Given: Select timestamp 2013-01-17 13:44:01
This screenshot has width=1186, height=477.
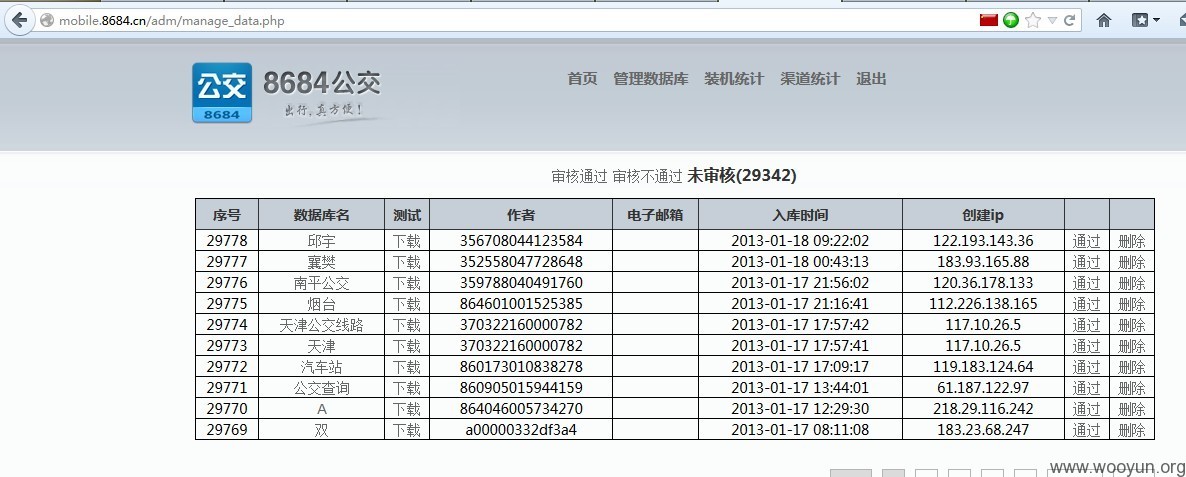Looking at the screenshot, I should [x=800, y=389].
